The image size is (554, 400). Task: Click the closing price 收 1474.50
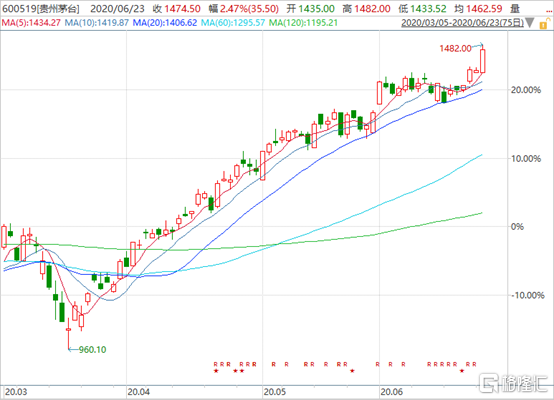tap(177, 8)
